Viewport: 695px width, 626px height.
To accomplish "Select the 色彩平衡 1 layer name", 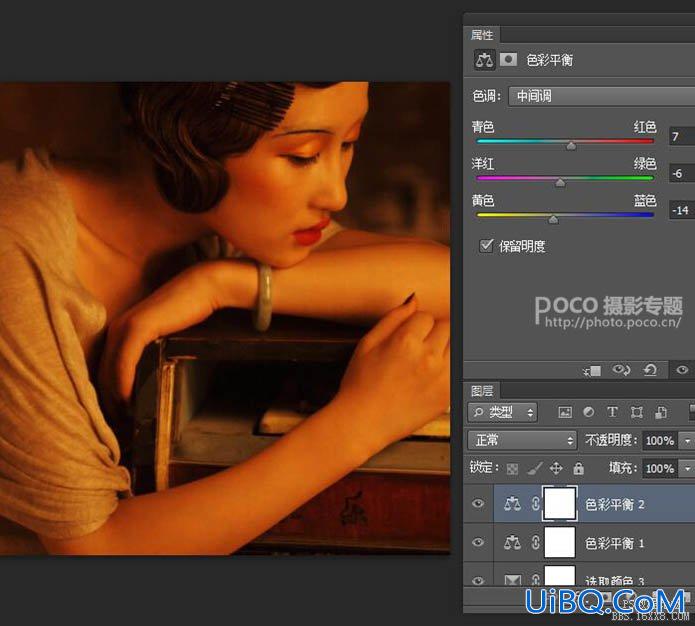I will coord(615,543).
